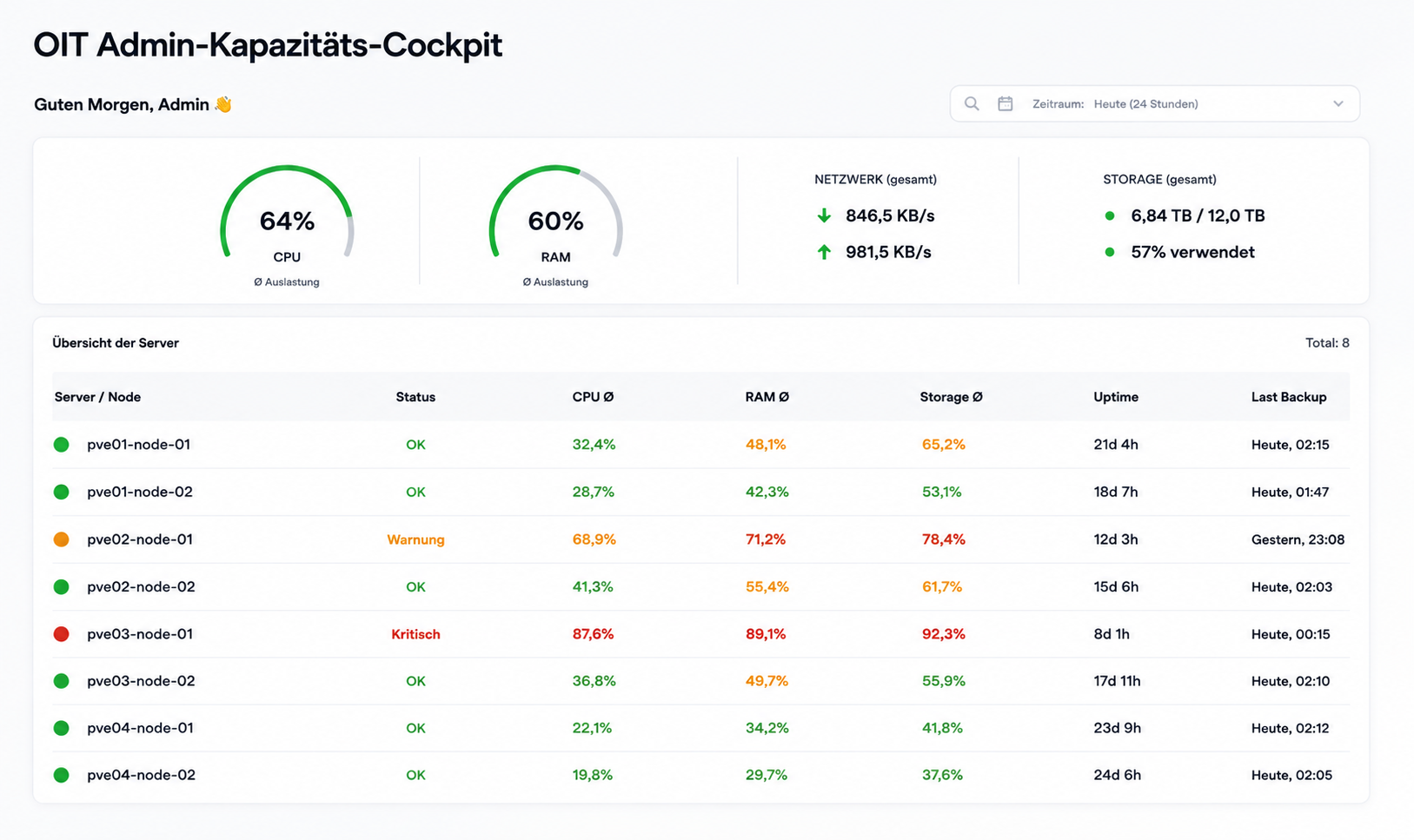Click the network download arrow icon

pos(824,215)
